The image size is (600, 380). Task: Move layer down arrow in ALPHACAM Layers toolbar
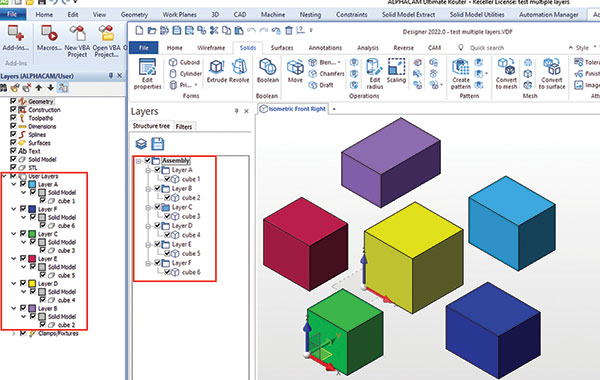coord(51,88)
